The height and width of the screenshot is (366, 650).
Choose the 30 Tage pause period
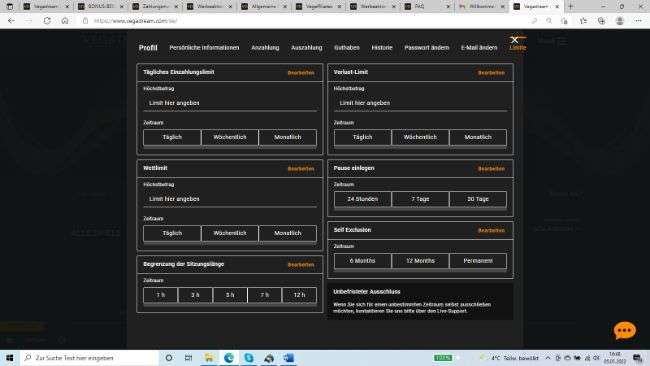(x=478, y=199)
